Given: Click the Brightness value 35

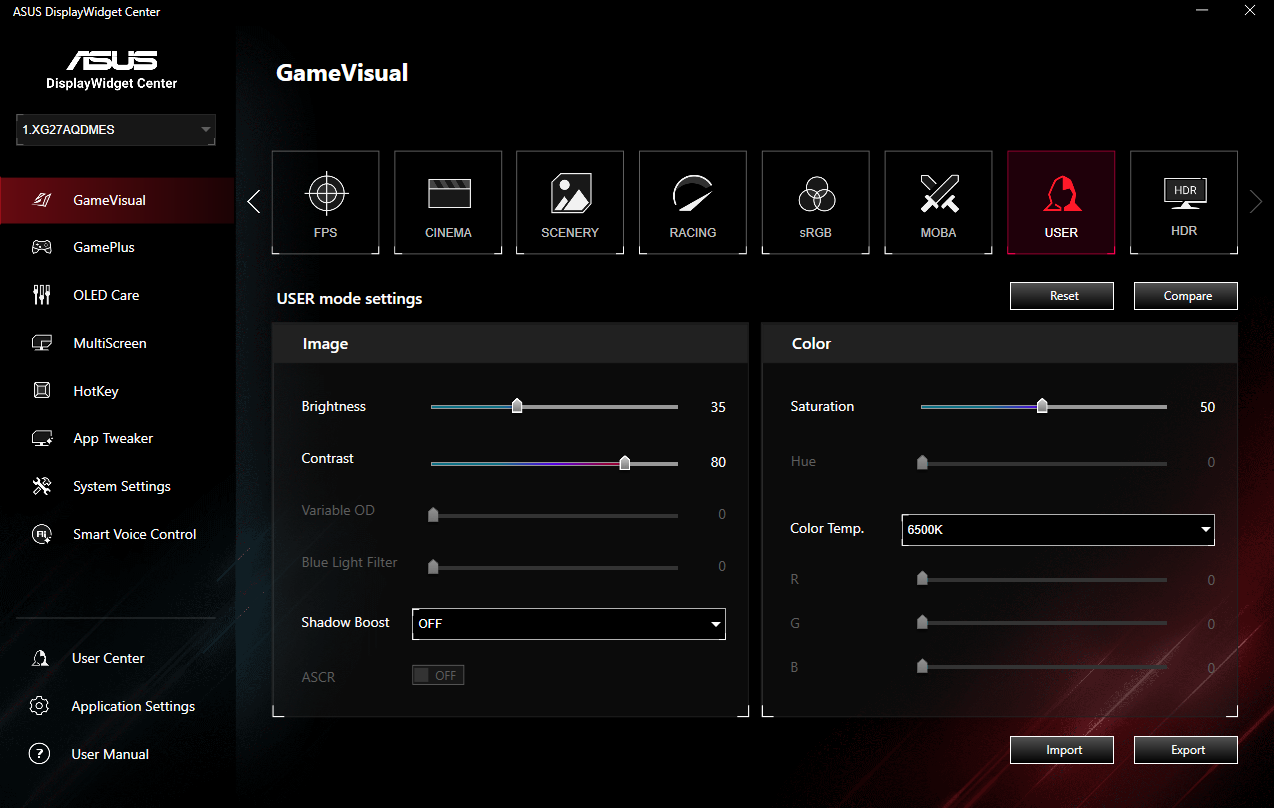Looking at the screenshot, I should [x=718, y=407].
